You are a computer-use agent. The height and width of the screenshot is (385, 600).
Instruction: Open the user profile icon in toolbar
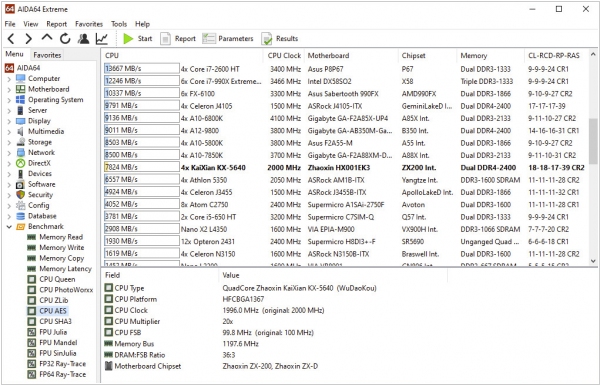pos(83,39)
